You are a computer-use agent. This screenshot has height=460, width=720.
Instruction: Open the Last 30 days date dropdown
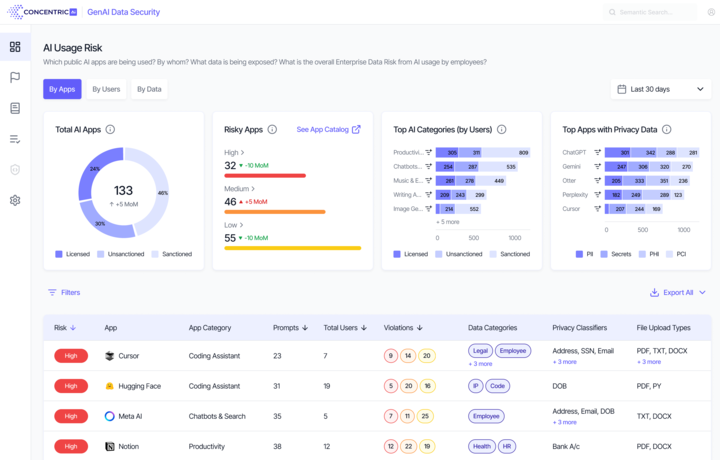(x=661, y=89)
